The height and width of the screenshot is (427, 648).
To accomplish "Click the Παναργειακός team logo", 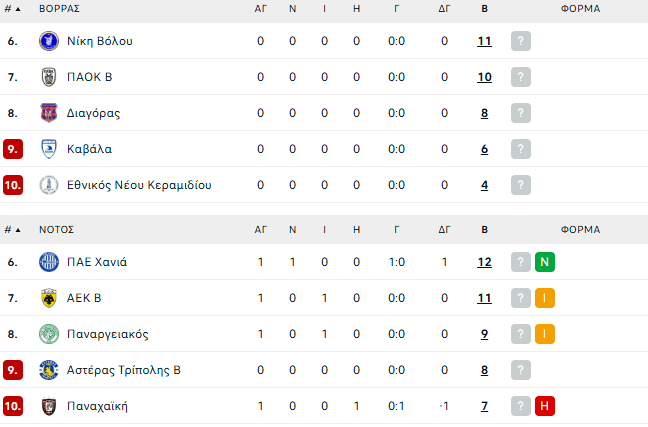I will [x=48, y=334].
